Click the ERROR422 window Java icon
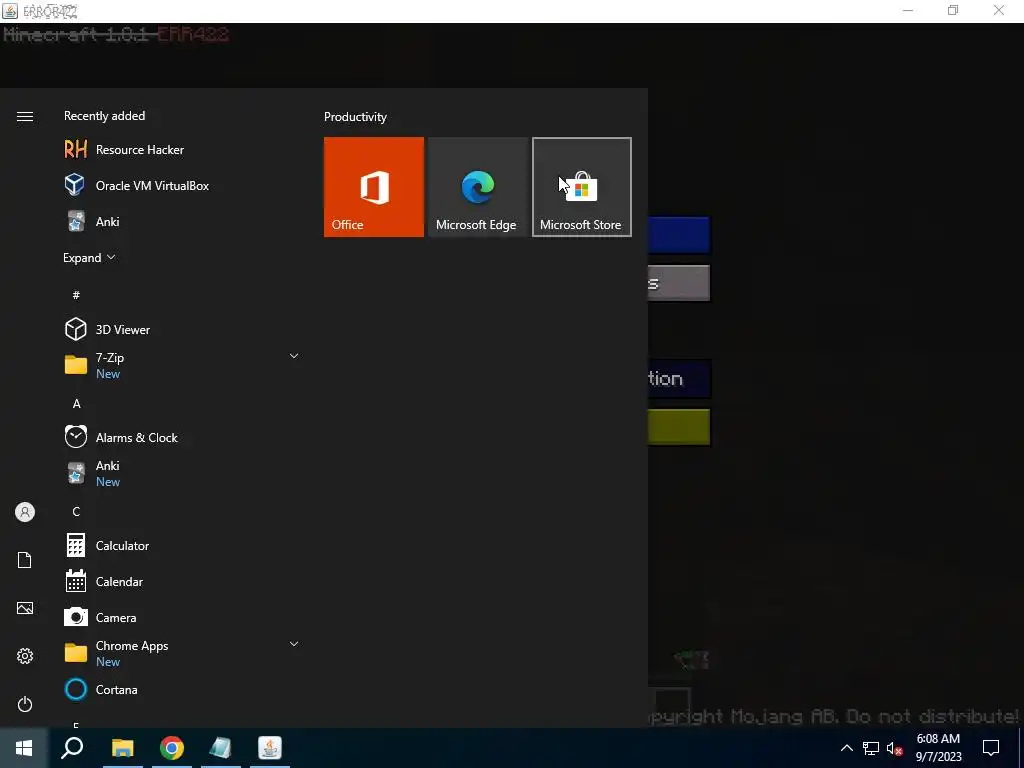Screen dimensions: 1024x768 pos(10,10)
